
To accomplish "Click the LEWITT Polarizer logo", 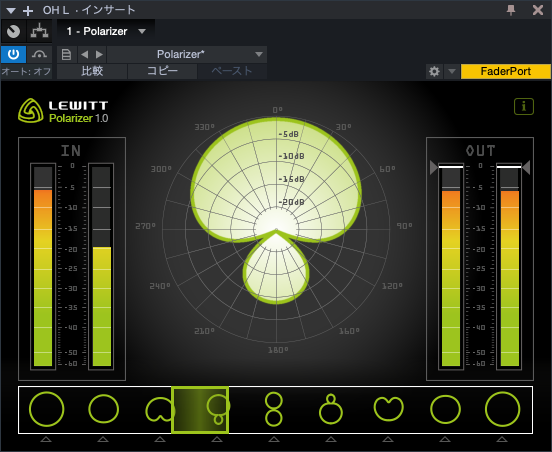I will click(63, 111).
